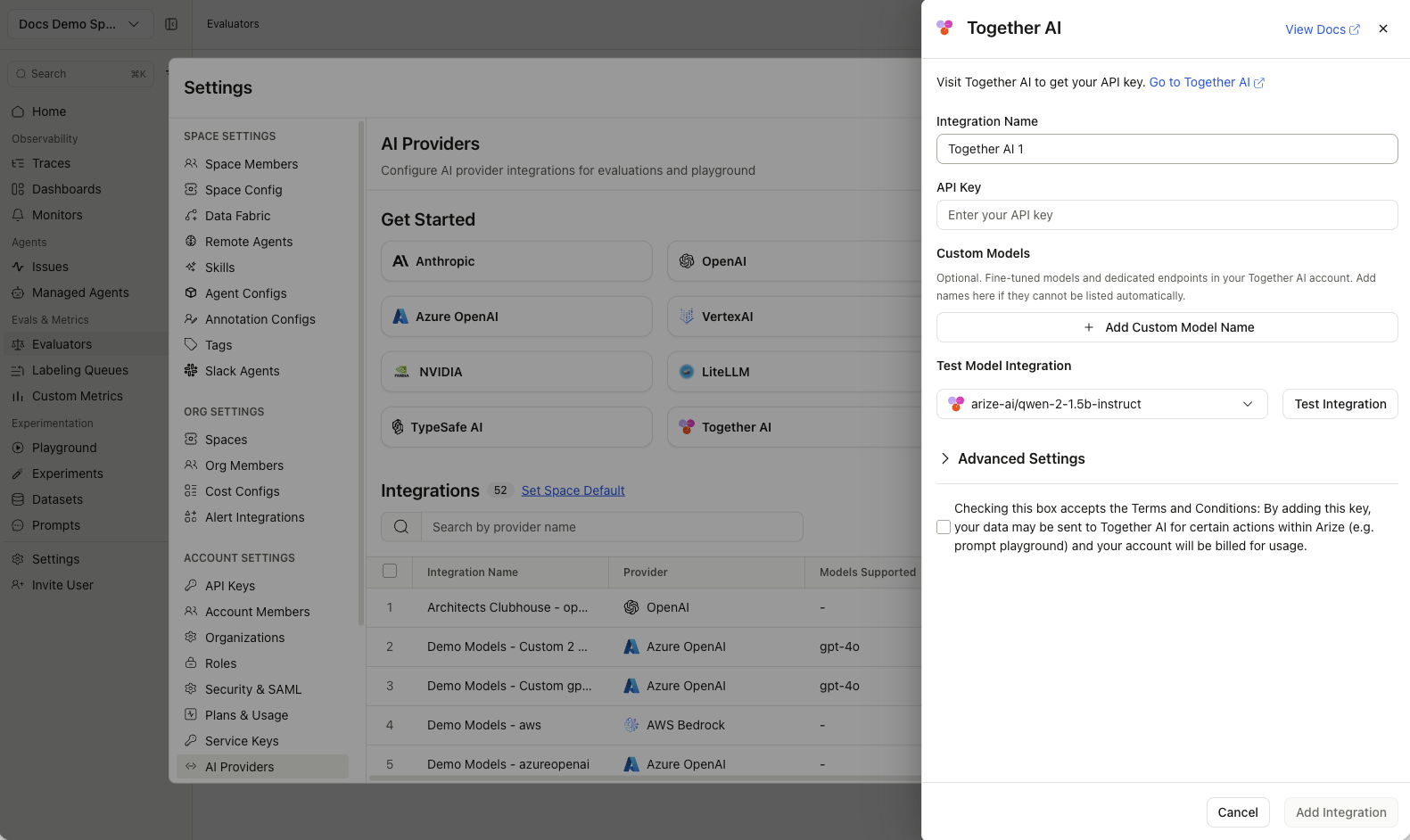
Task: Open Space Members settings
Action: (251, 164)
